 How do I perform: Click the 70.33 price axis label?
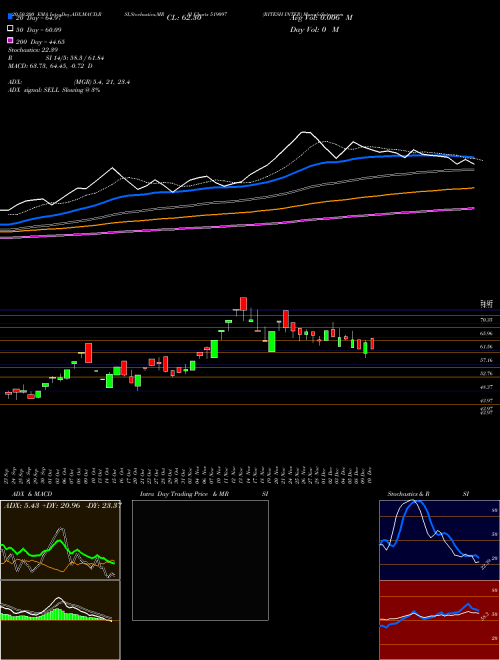[x=487, y=320]
